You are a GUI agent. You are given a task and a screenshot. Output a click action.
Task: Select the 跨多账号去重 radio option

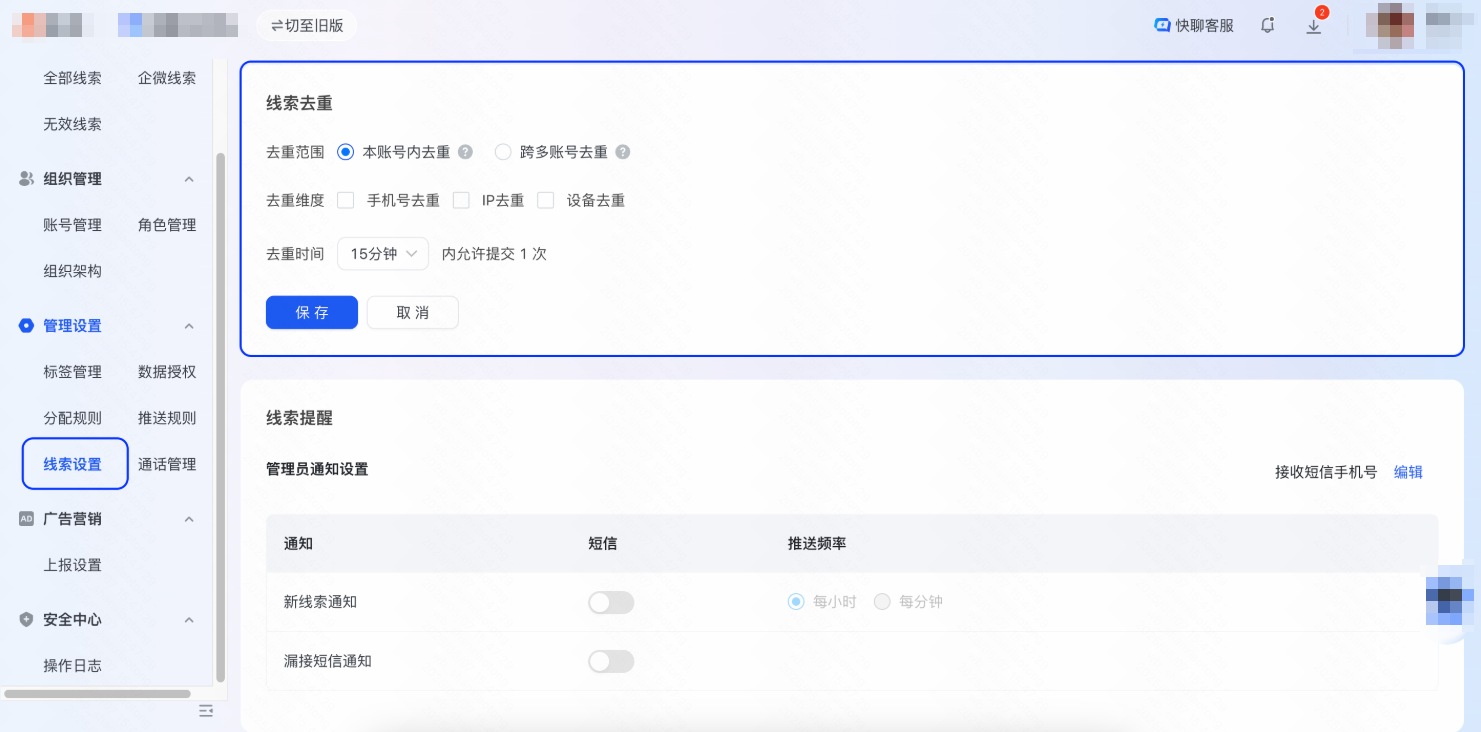point(503,151)
